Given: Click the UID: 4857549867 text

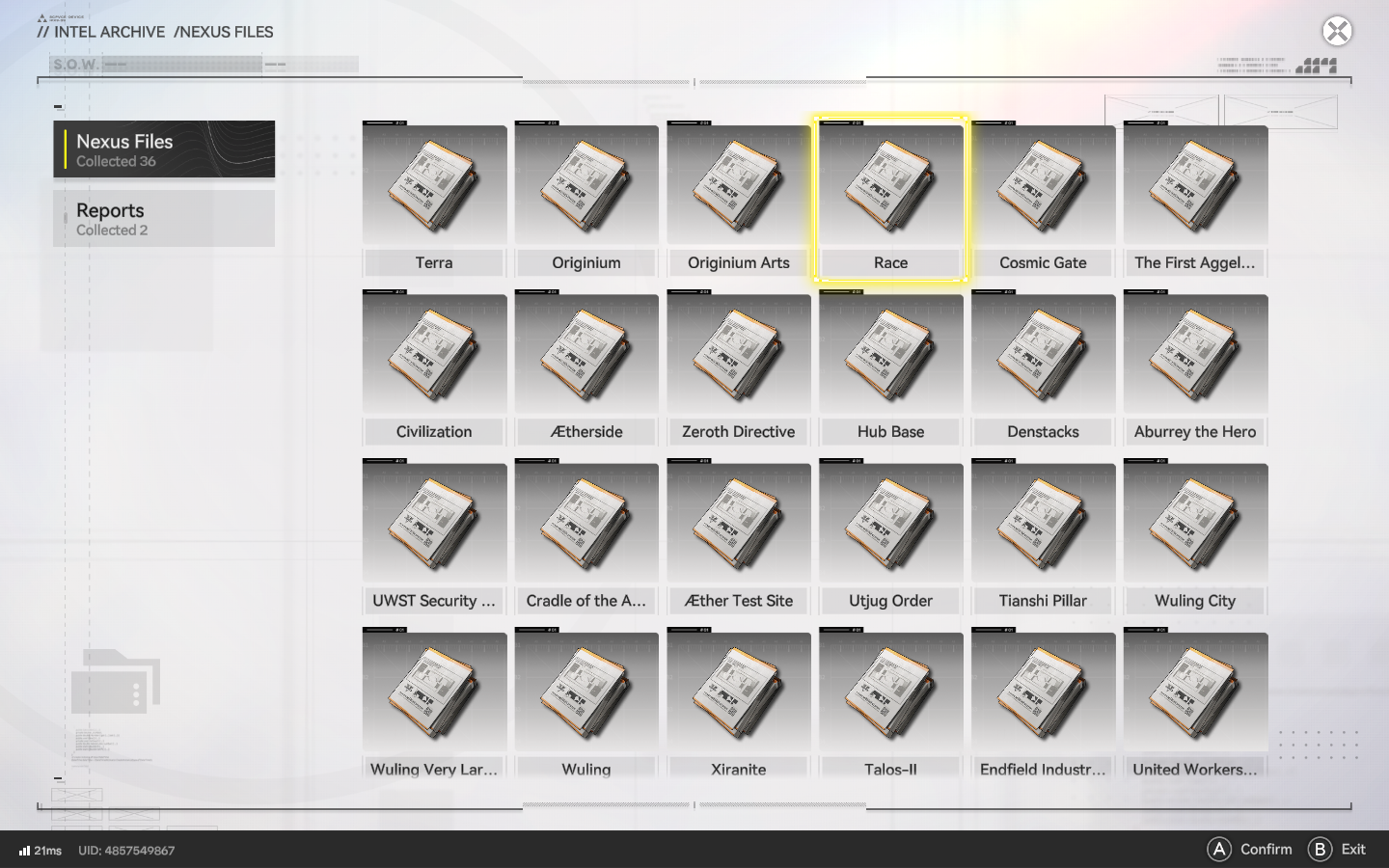Looking at the screenshot, I should (x=126, y=851).
